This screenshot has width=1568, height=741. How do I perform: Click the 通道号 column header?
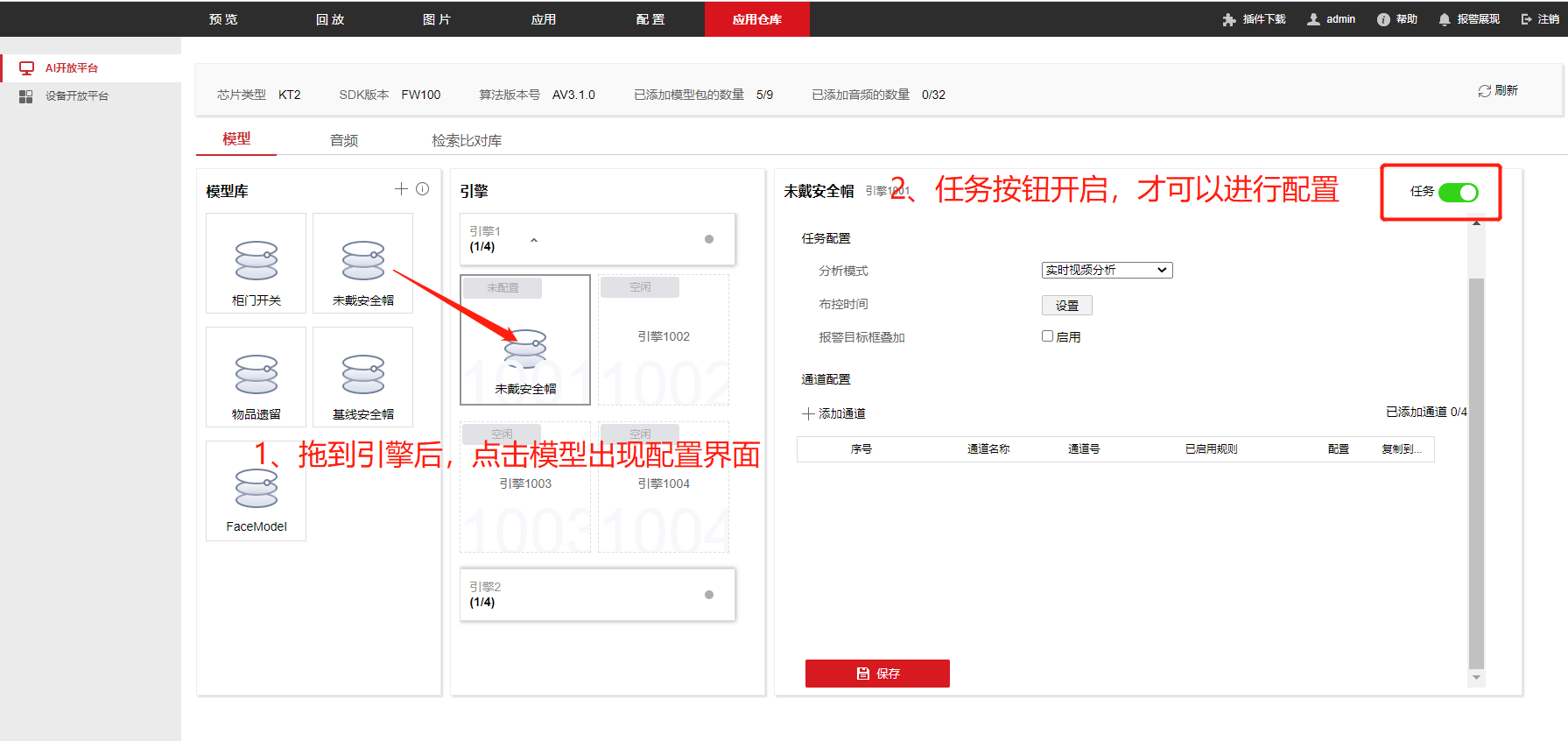[x=1084, y=449]
